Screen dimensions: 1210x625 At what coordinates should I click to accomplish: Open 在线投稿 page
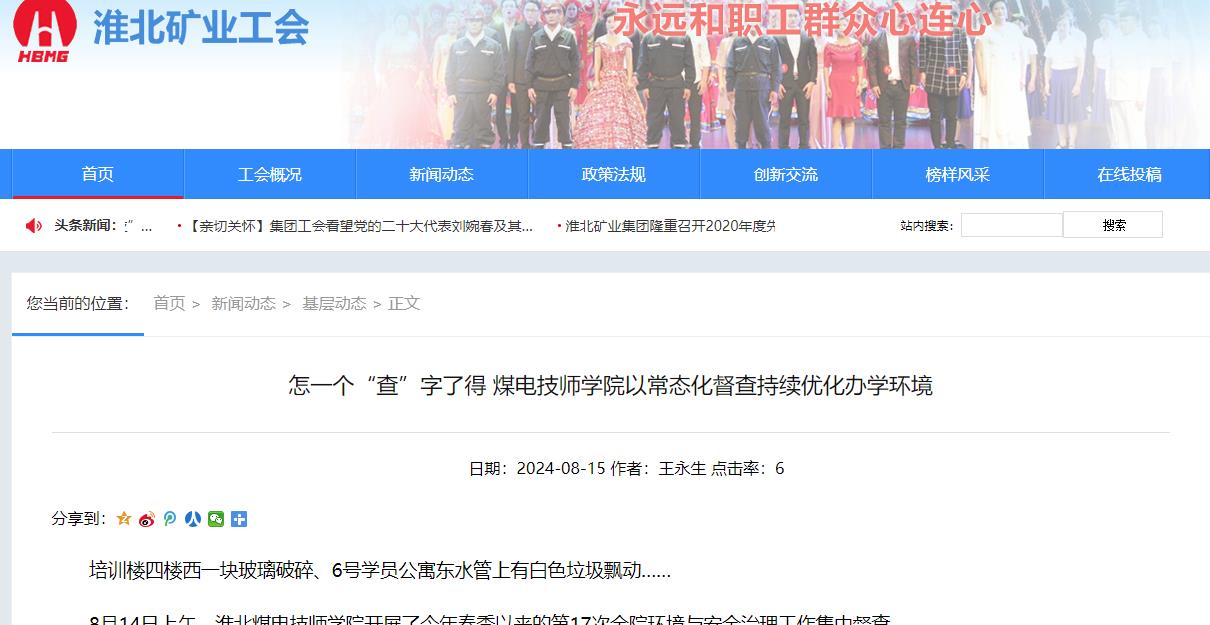(1130, 174)
